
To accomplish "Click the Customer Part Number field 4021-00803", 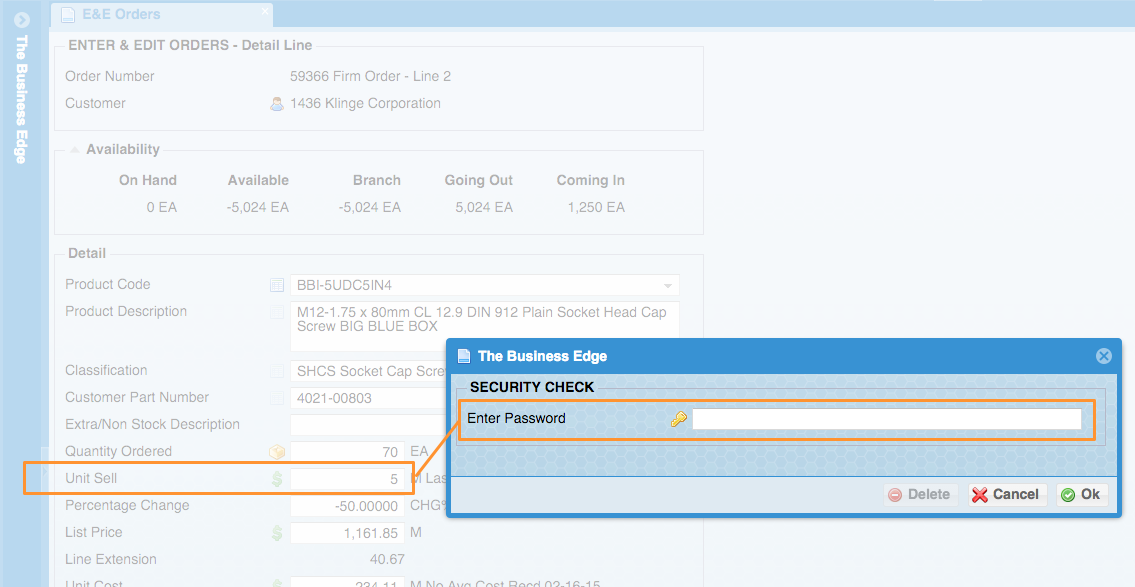I will click(368, 398).
